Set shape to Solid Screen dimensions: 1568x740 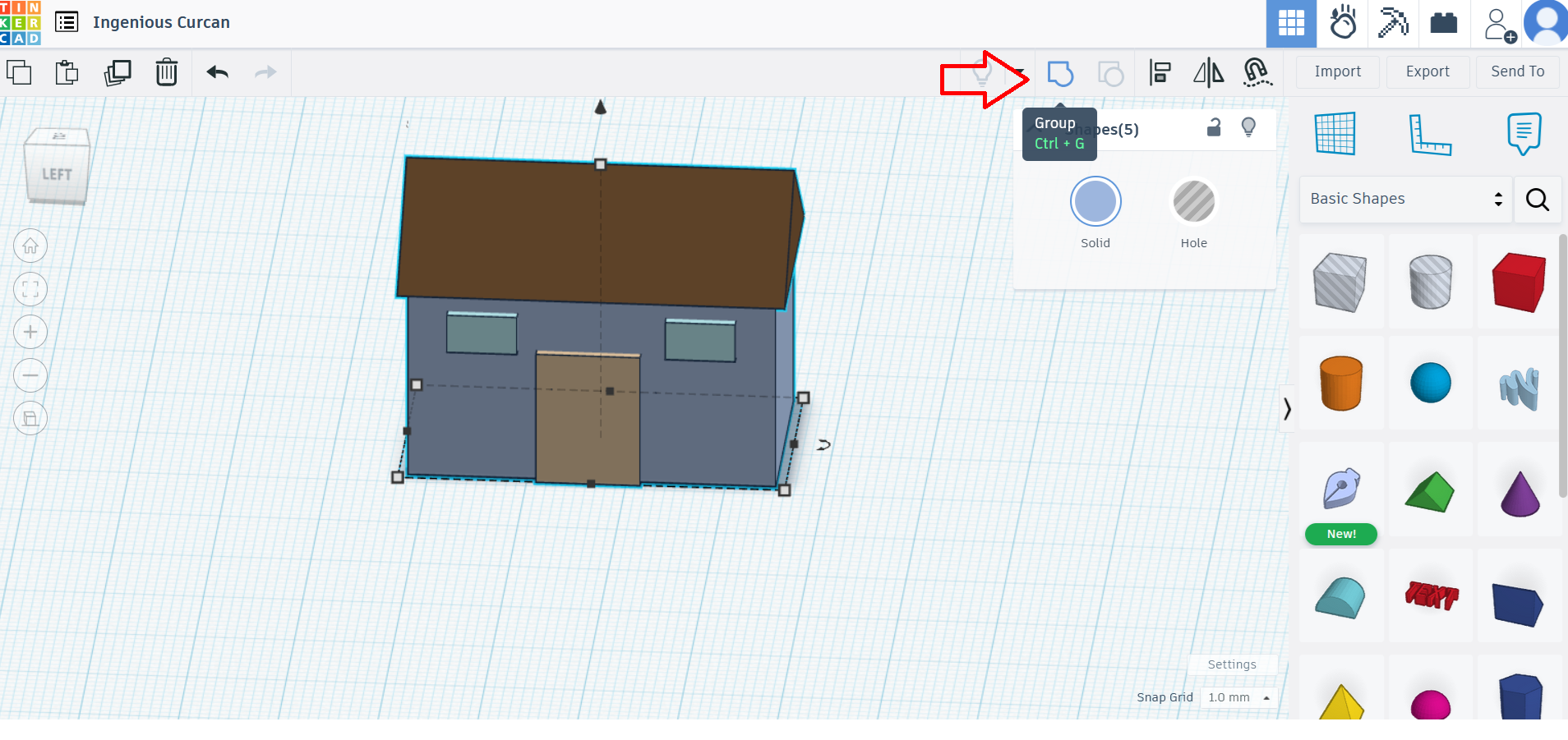(x=1095, y=202)
